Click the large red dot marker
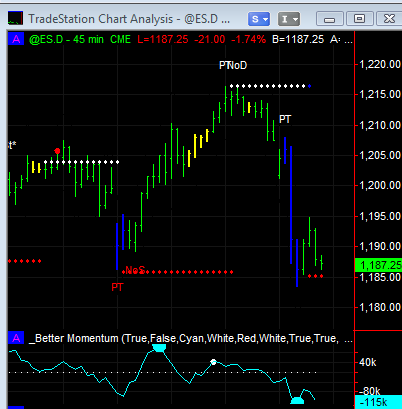The width and height of the screenshot is (402, 409). click(57, 151)
